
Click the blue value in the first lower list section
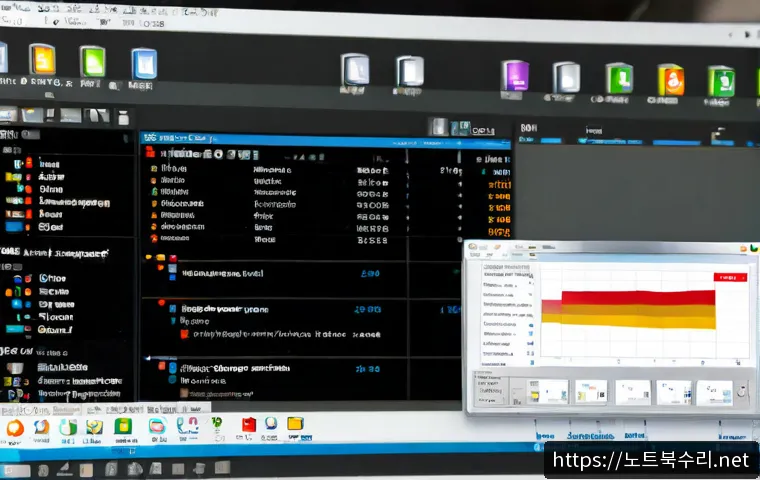pos(370,273)
